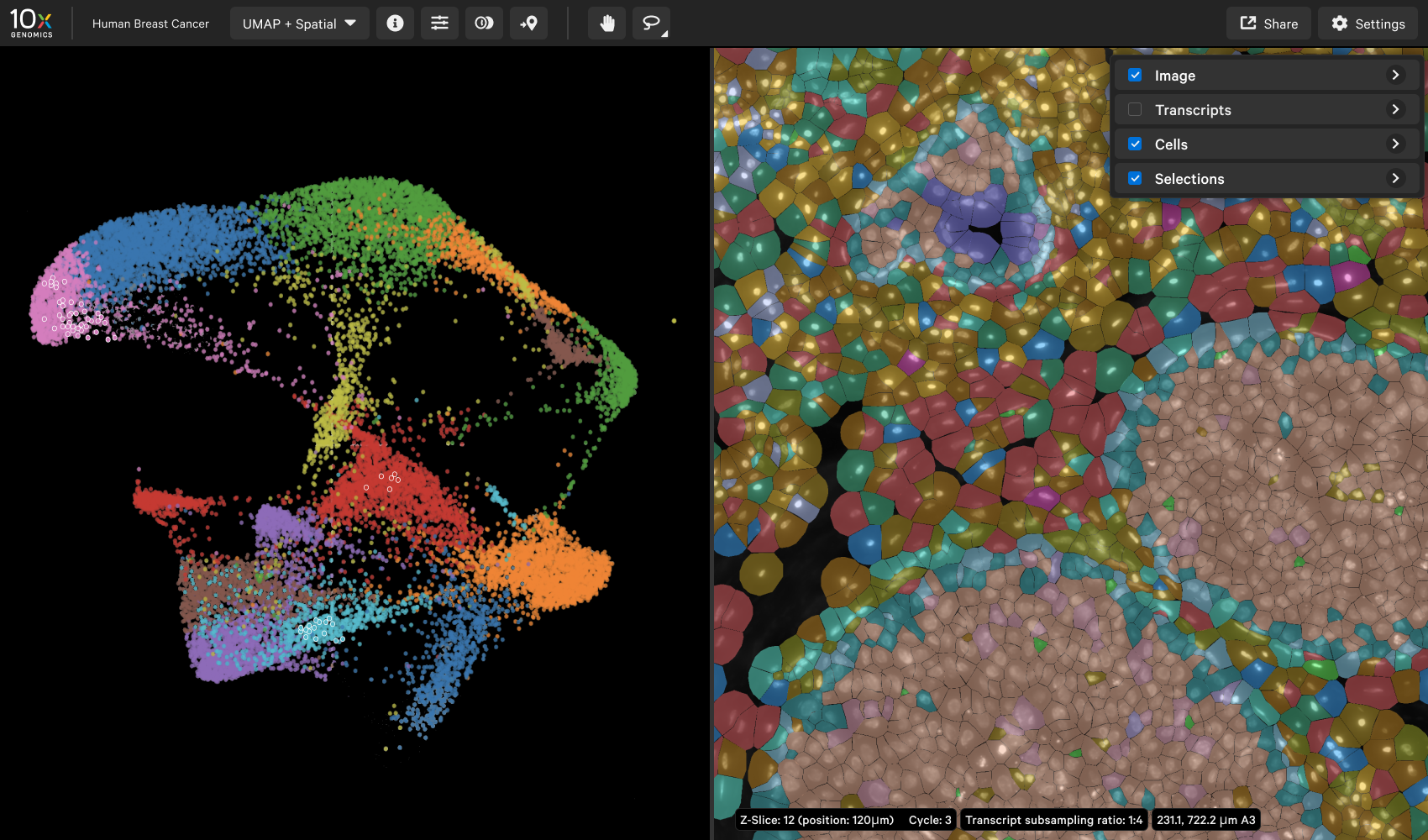This screenshot has height=840, width=1428.
Task: Expand the Image layer options chevron
Action: 1395,76
